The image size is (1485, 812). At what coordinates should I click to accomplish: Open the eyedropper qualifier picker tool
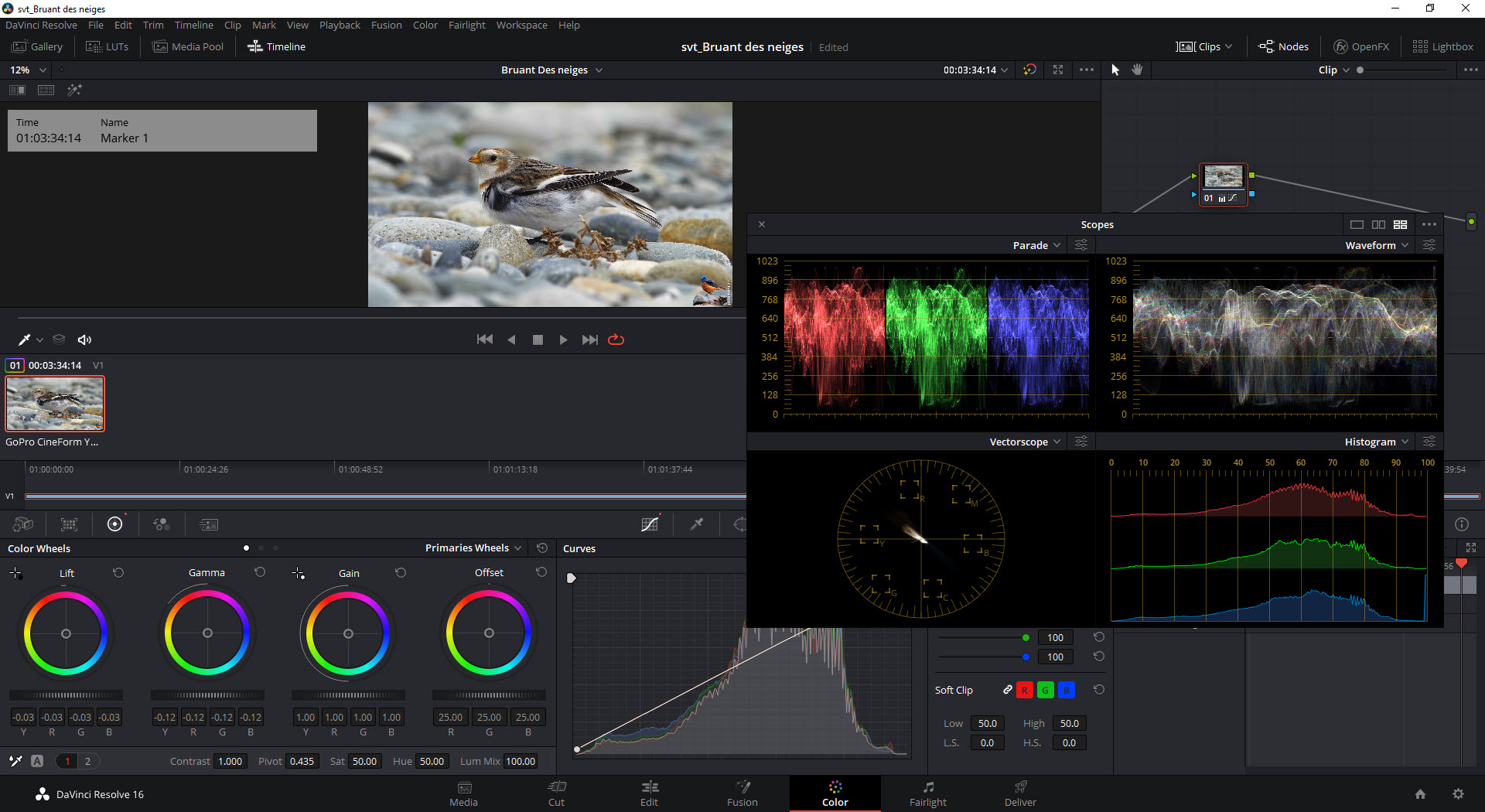click(x=24, y=339)
